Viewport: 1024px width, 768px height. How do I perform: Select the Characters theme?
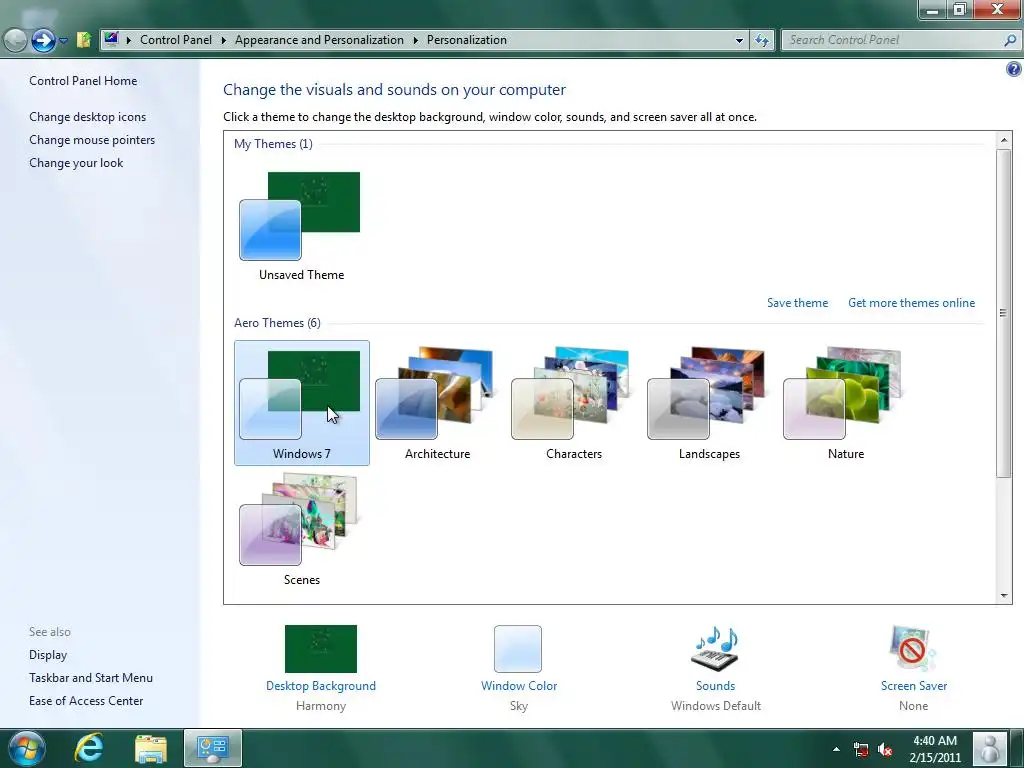pos(573,403)
